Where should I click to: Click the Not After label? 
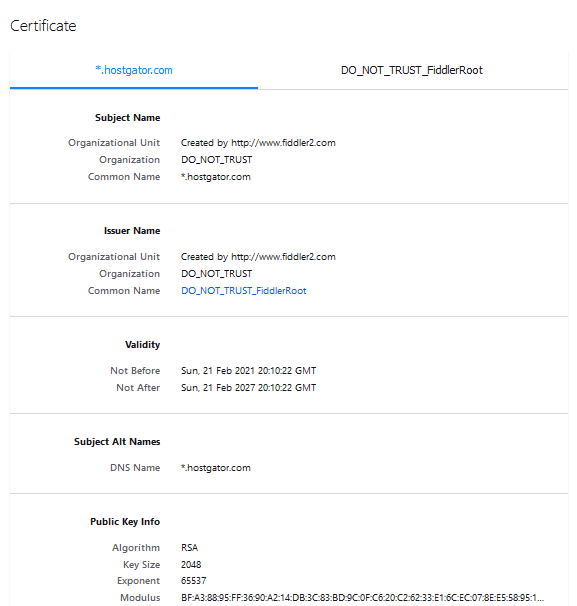(x=138, y=388)
